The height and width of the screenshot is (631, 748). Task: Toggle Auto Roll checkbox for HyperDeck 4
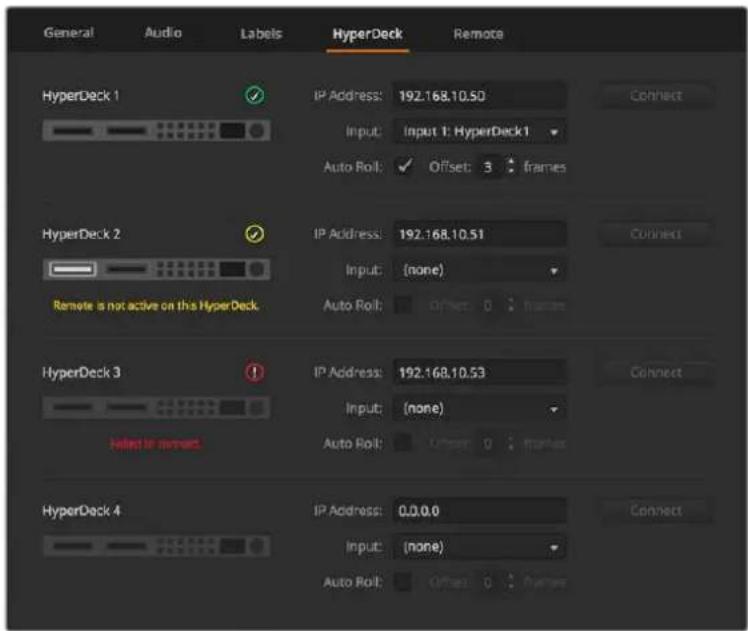[x=403, y=581]
